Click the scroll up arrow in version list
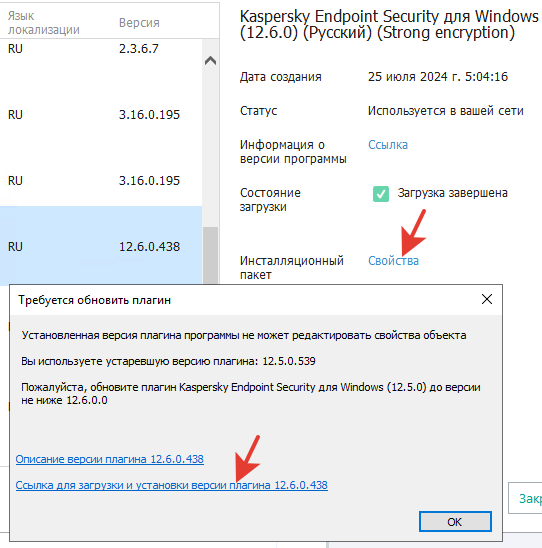The width and height of the screenshot is (542, 548). coord(210,61)
